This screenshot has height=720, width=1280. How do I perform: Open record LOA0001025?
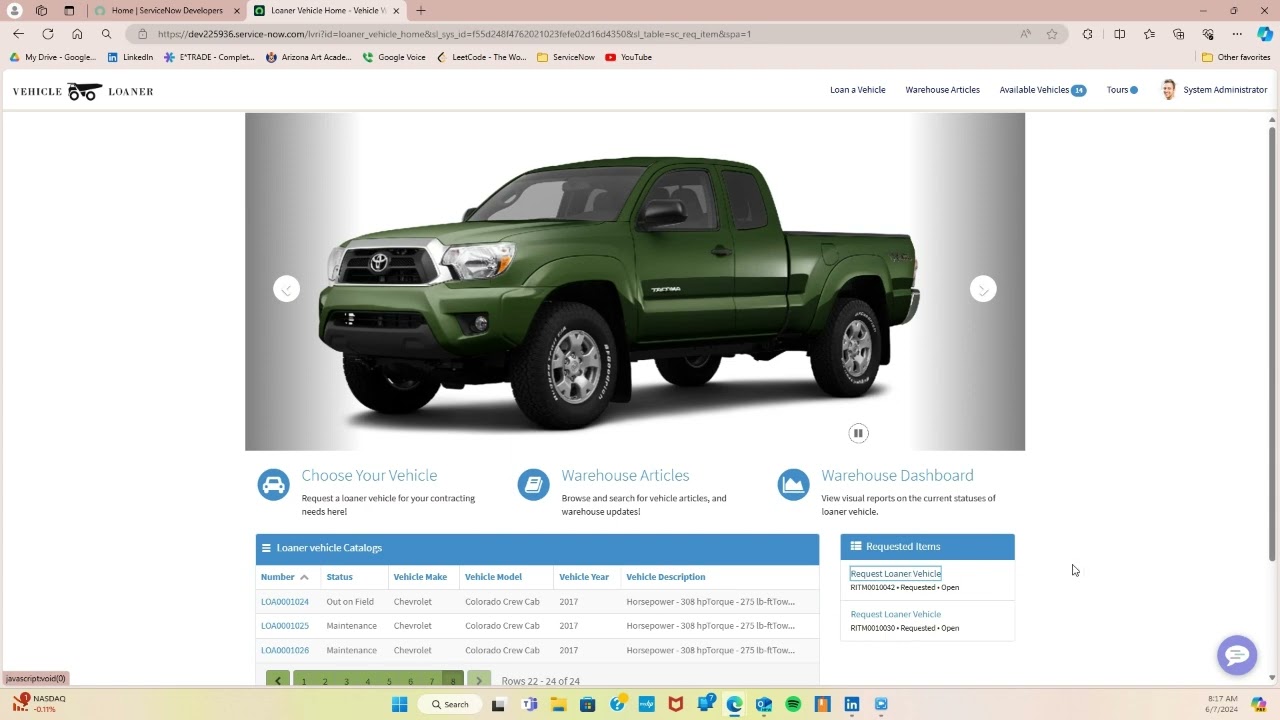click(x=285, y=626)
